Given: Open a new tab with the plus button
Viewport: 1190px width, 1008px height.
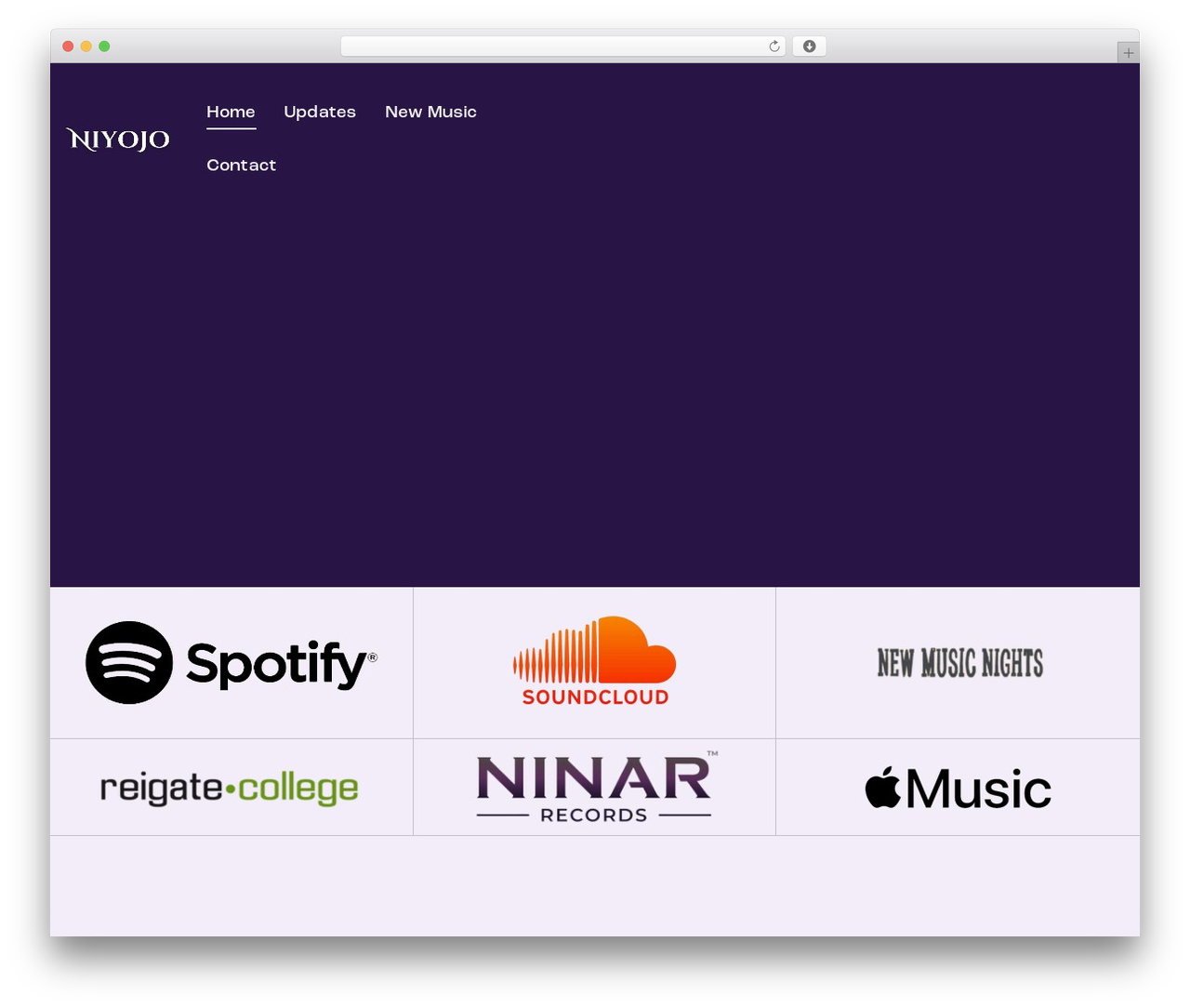Looking at the screenshot, I should [1129, 53].
